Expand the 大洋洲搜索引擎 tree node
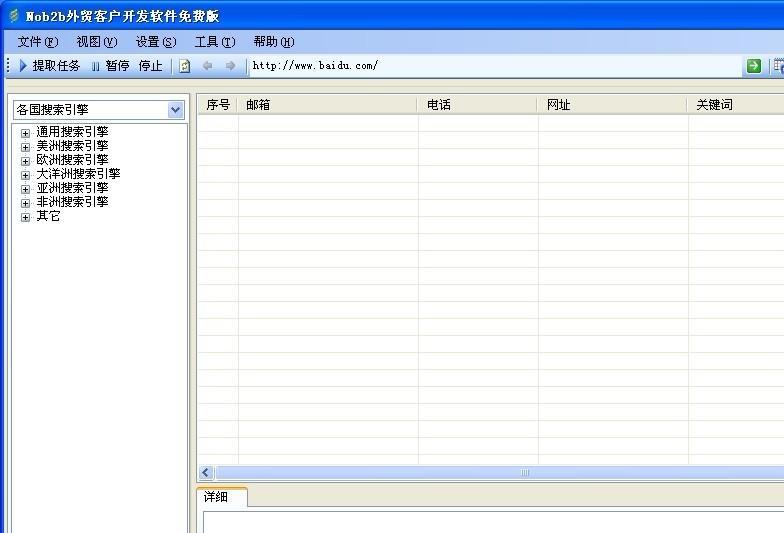 [x=26, y=175]
